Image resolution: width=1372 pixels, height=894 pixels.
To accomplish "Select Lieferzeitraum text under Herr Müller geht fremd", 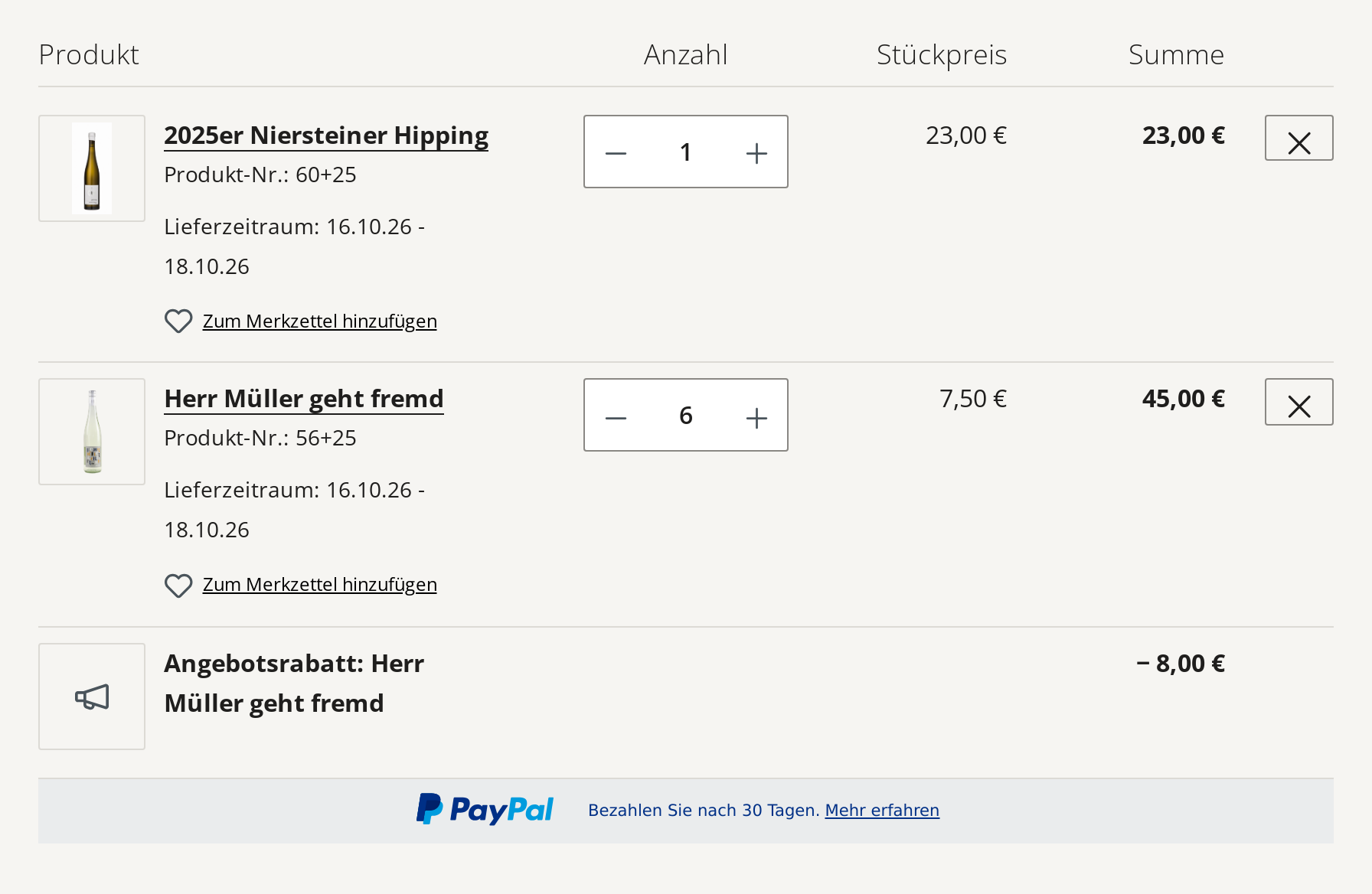I will [295, 510].
